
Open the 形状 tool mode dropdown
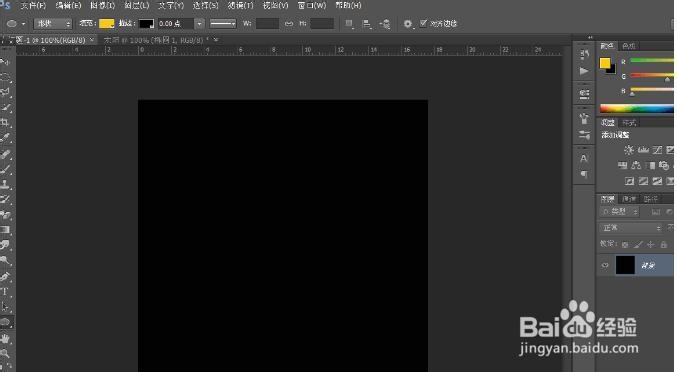(53, 24)
